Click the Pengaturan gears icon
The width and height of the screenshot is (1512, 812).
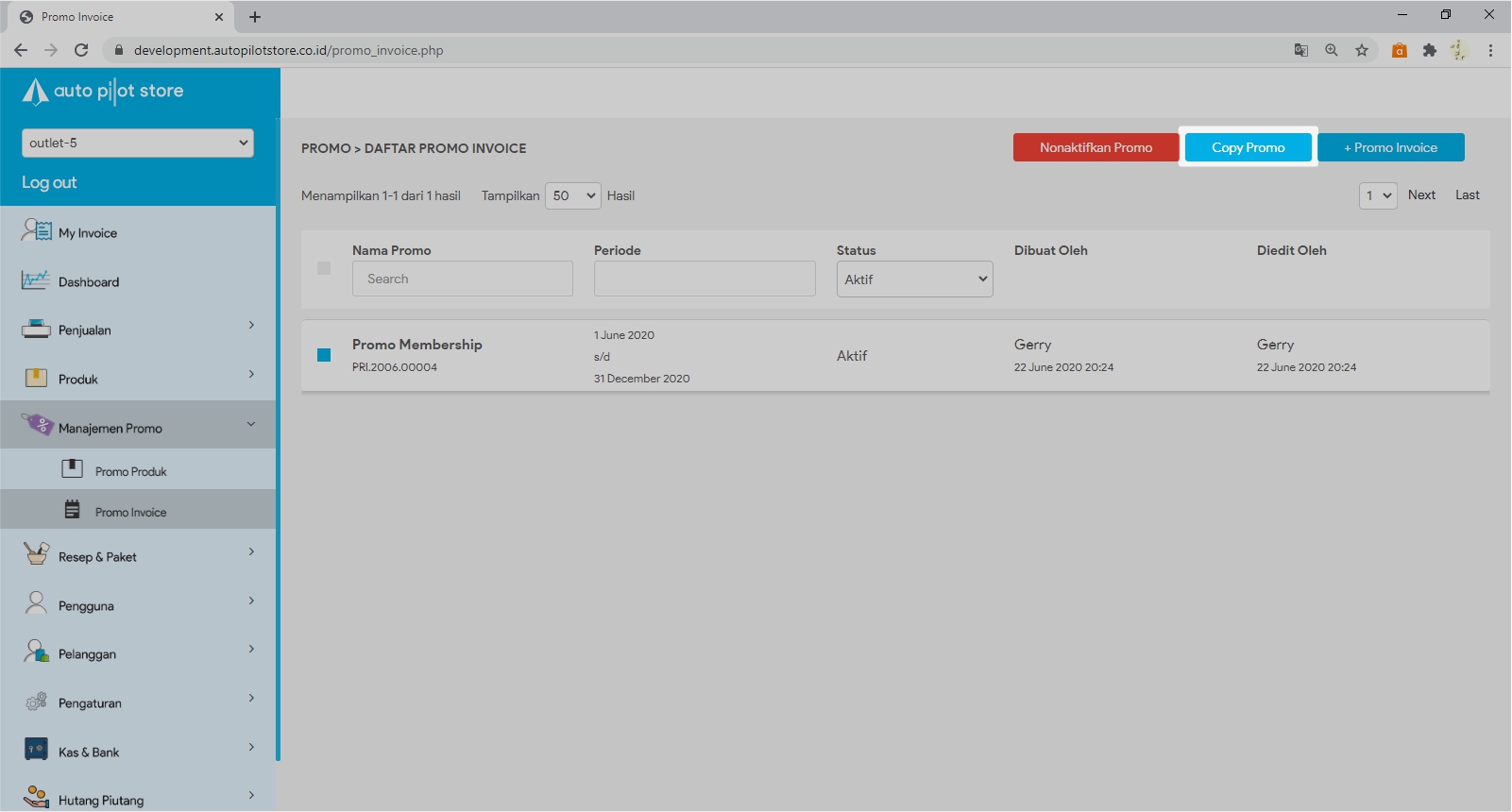36,702
